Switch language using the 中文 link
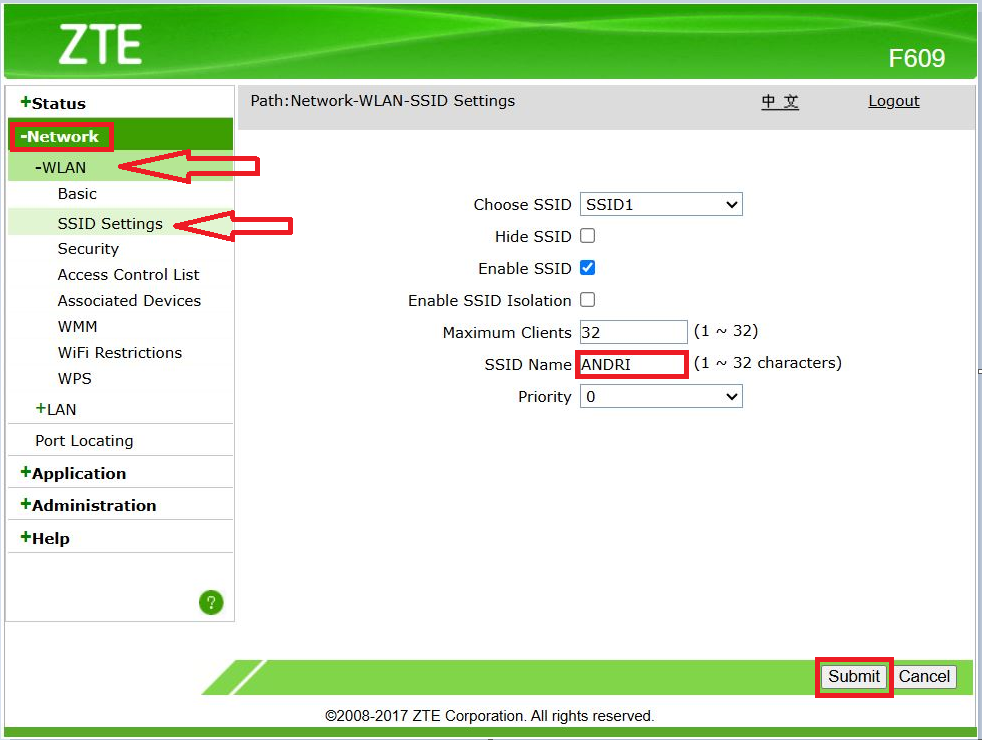 tap(780, 101)
